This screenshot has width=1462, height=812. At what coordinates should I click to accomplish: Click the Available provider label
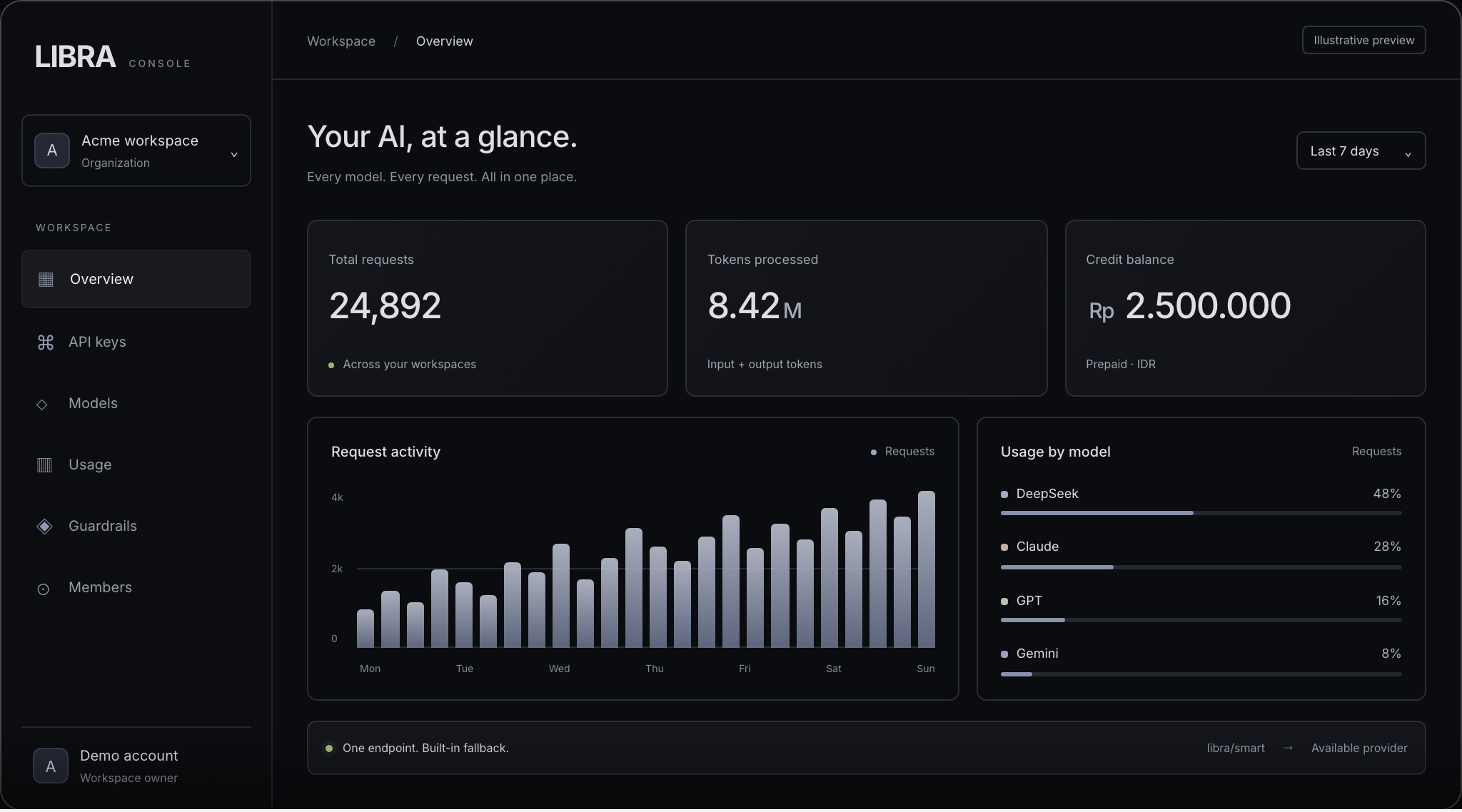1359,748
